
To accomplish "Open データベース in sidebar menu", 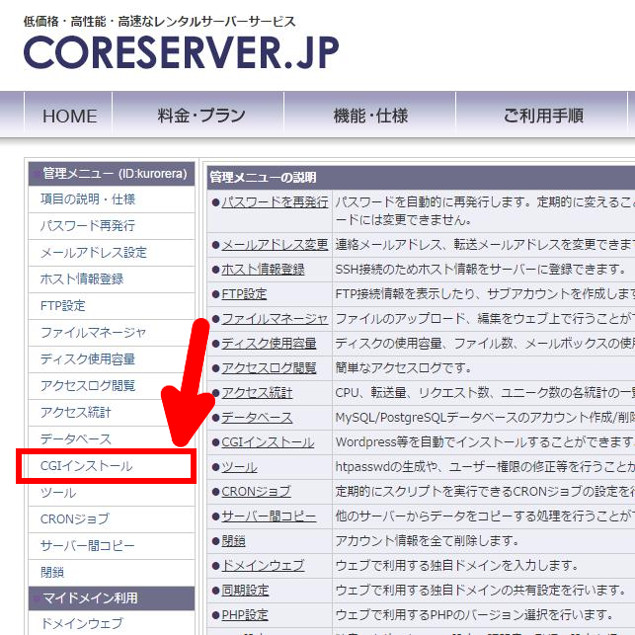I will pyautogui.click(x=112, y=439).
